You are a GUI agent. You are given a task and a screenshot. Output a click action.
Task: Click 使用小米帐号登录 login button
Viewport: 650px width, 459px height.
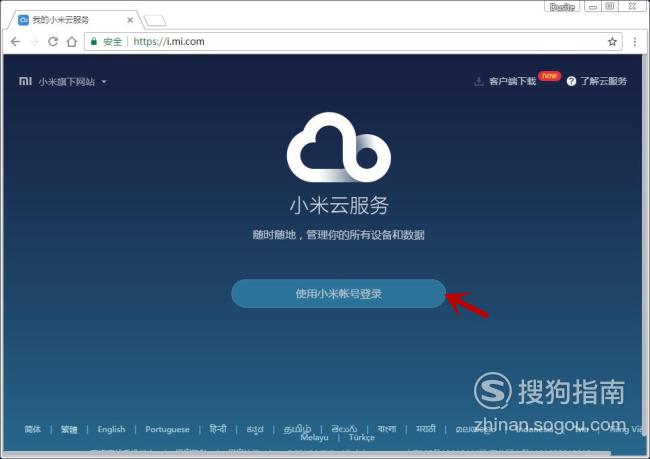point(338,294)
